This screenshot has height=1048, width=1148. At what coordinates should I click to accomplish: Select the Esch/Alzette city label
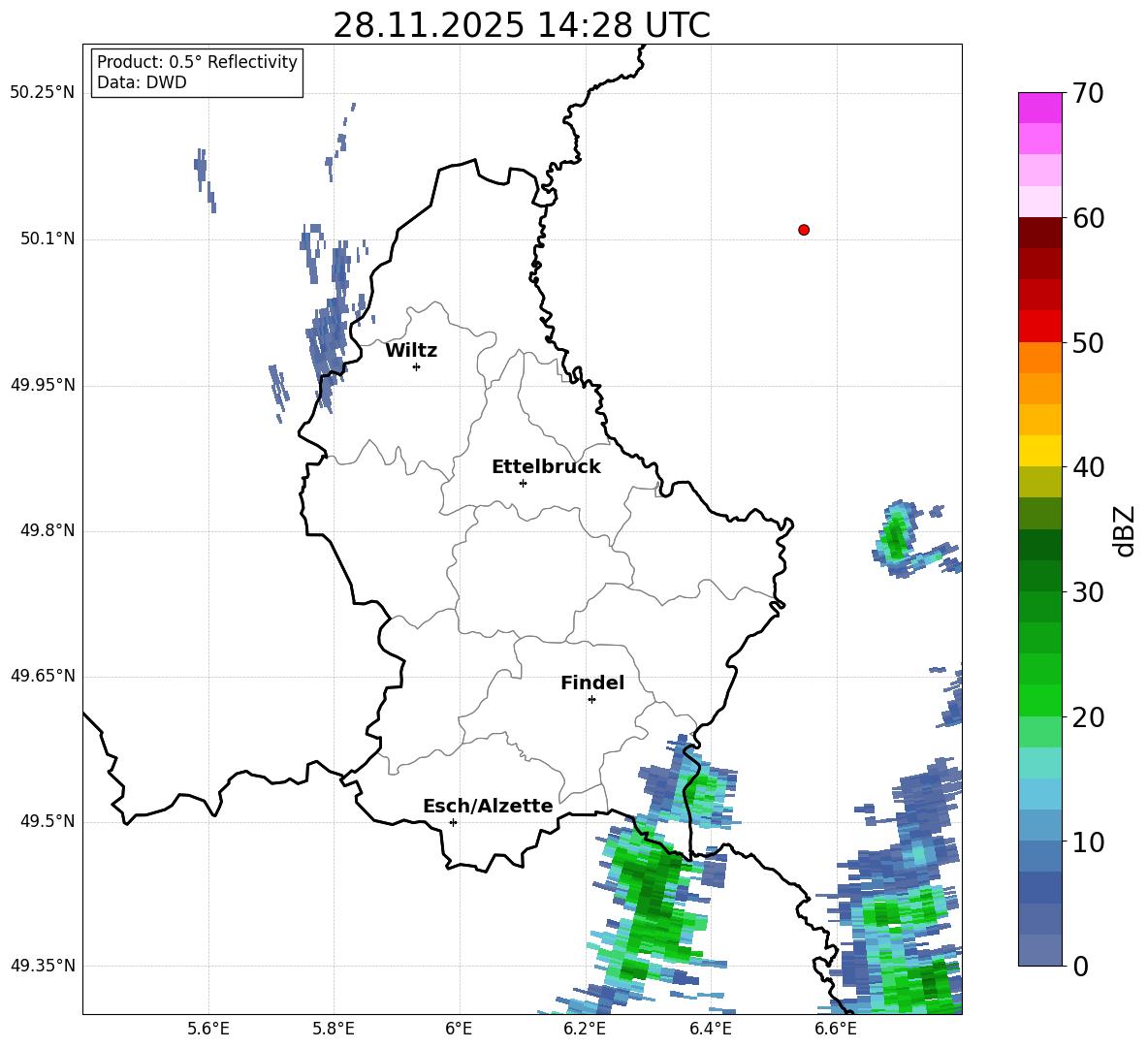[x=488, y=806]
